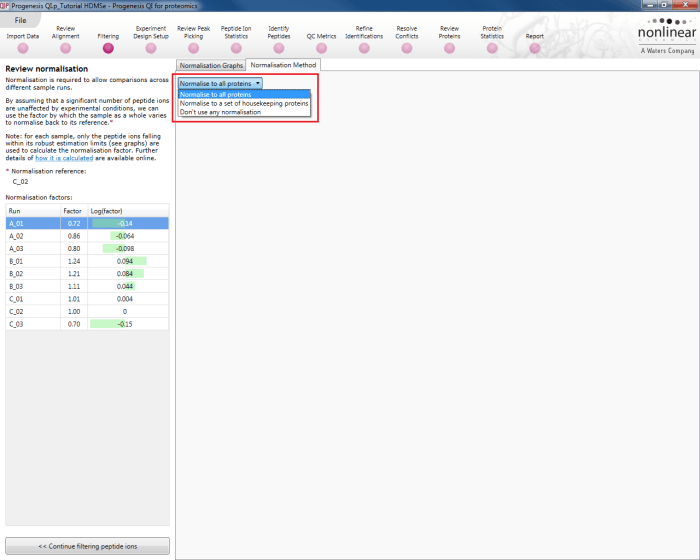Sort table by the Factor column header
Screen dimensions: 700x560
[x=74, y=211]
